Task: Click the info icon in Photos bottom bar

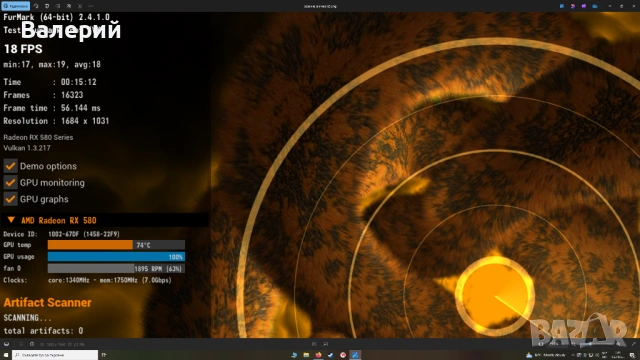Action: pos(32,344)
